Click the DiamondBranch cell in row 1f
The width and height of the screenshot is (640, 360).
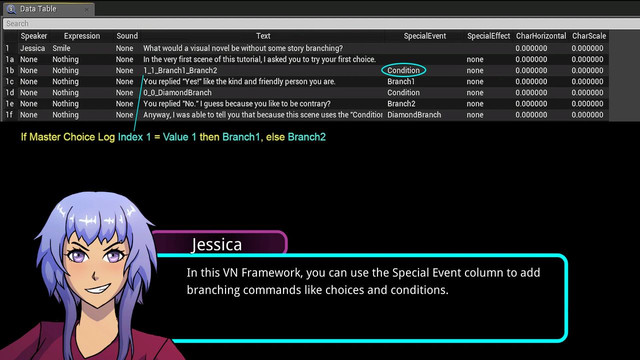(x=414, y=115)
